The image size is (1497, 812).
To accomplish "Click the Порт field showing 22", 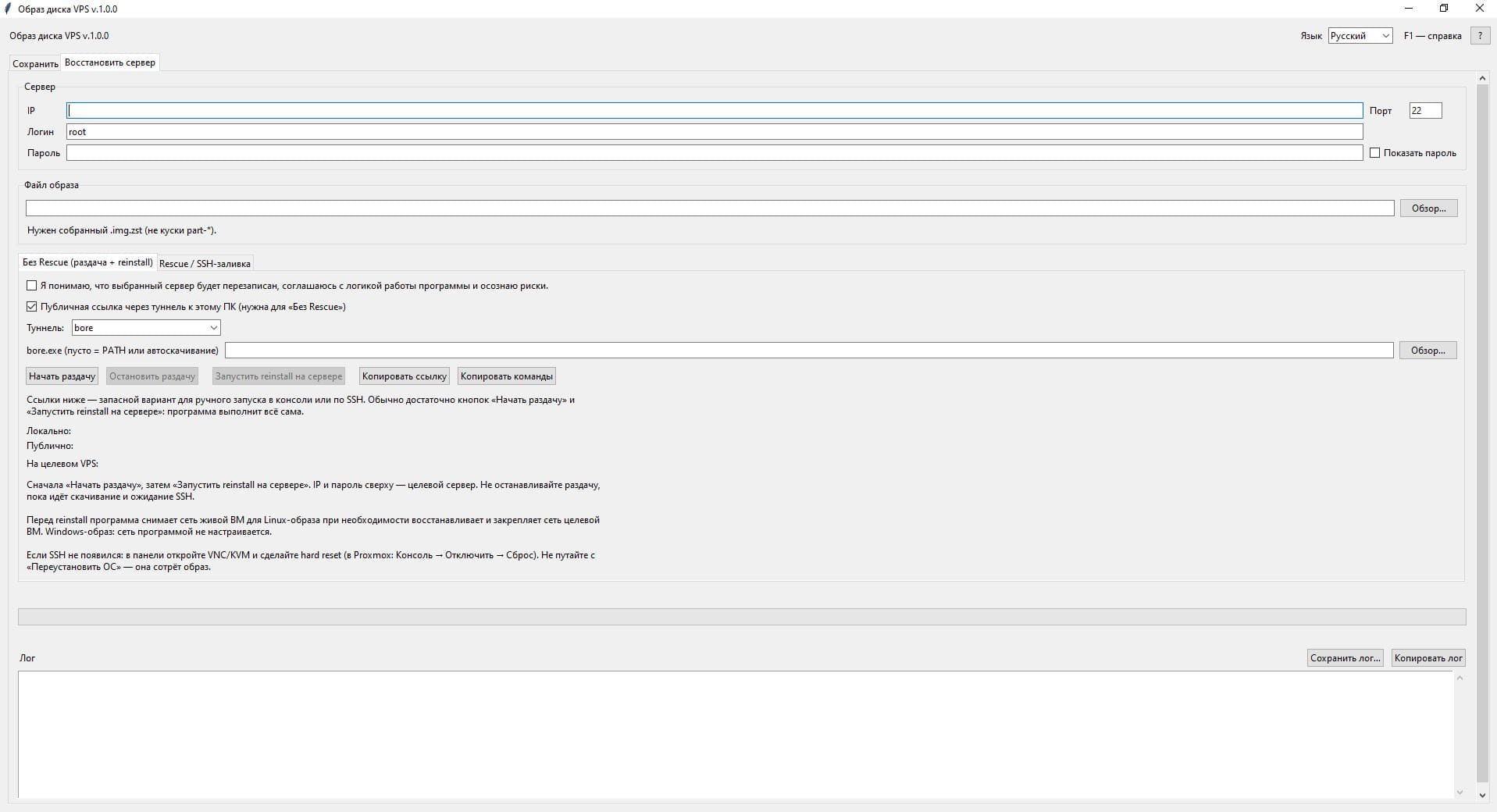I will coord(1425,111).
